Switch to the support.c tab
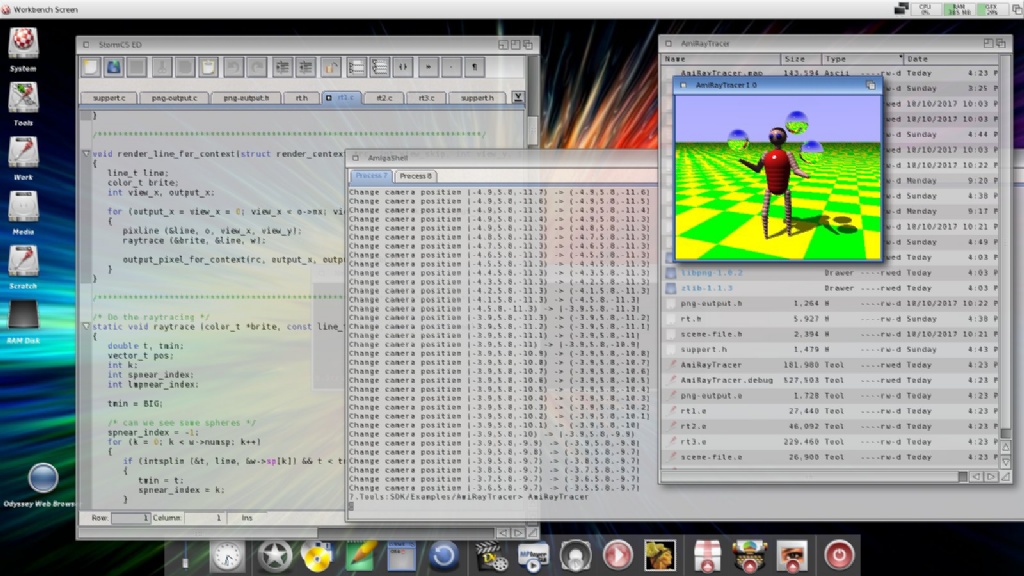 (x=109, y=98)
